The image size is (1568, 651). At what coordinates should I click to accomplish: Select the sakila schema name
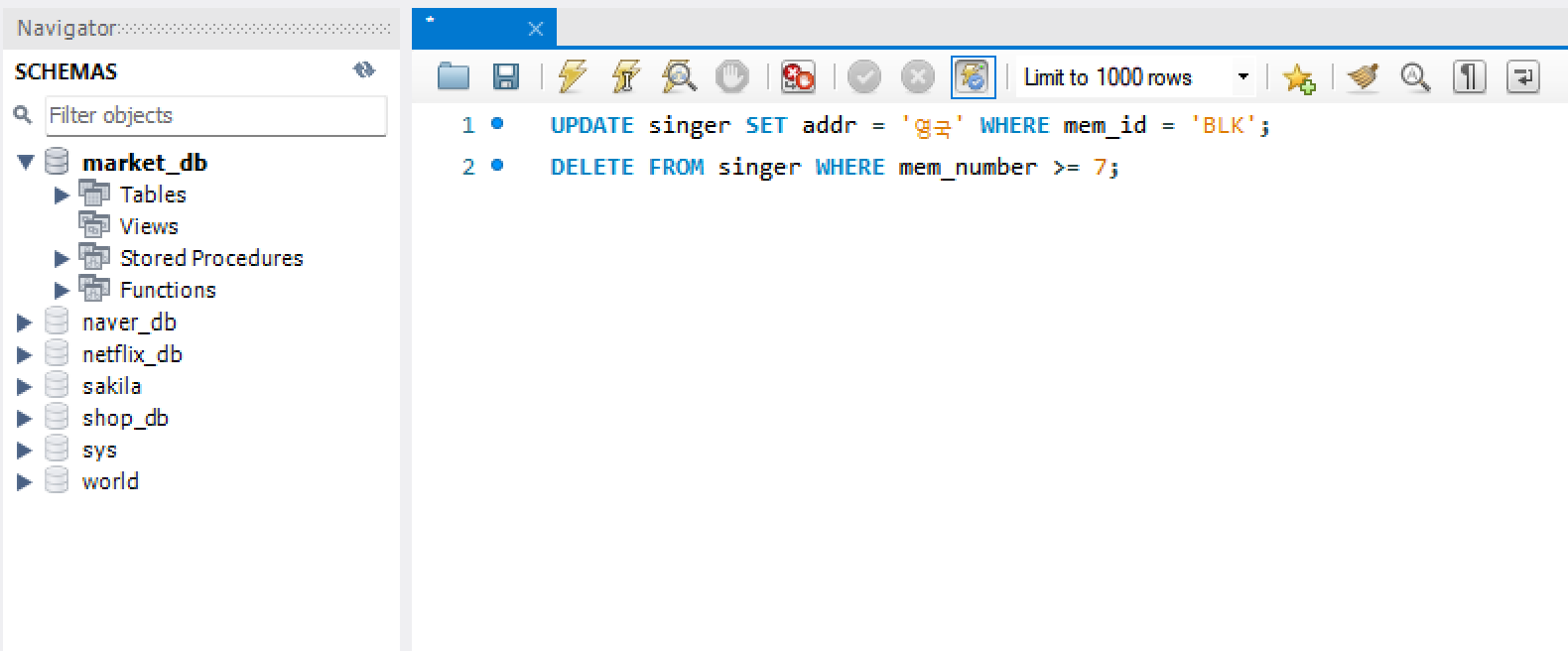111,386
